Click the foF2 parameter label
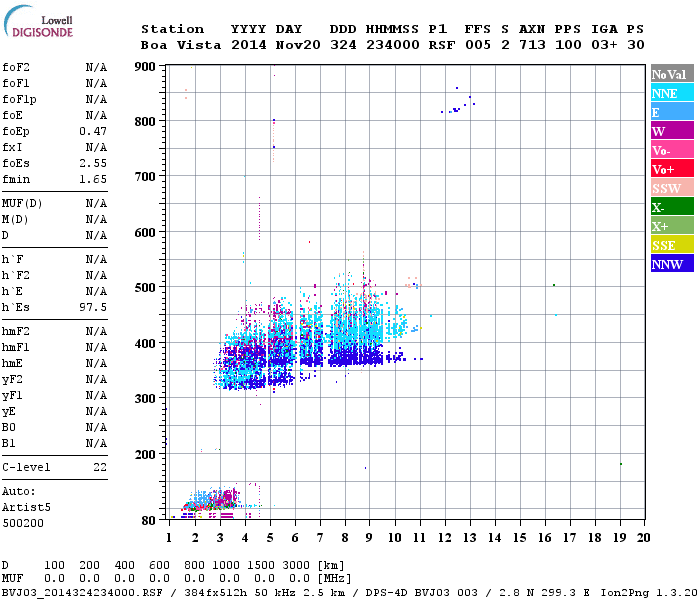 (16, 67)
